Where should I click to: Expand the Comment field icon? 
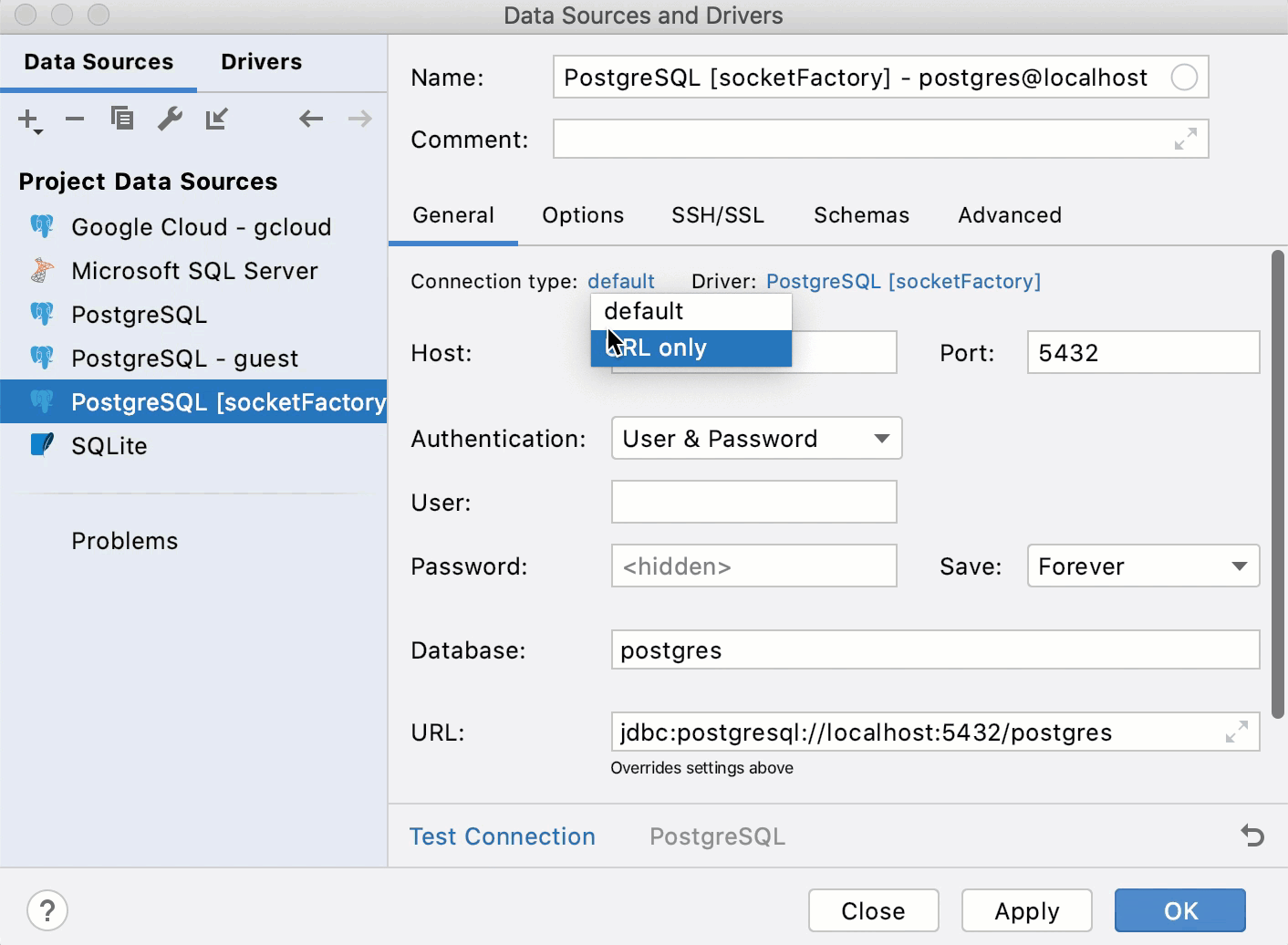coord(1185,140)
